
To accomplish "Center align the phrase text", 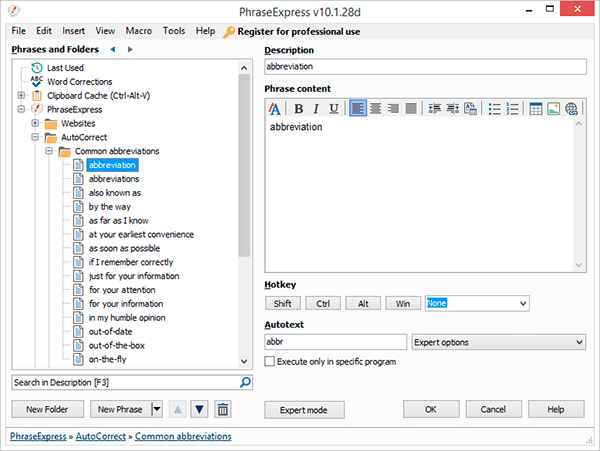I will click(375, 109).
